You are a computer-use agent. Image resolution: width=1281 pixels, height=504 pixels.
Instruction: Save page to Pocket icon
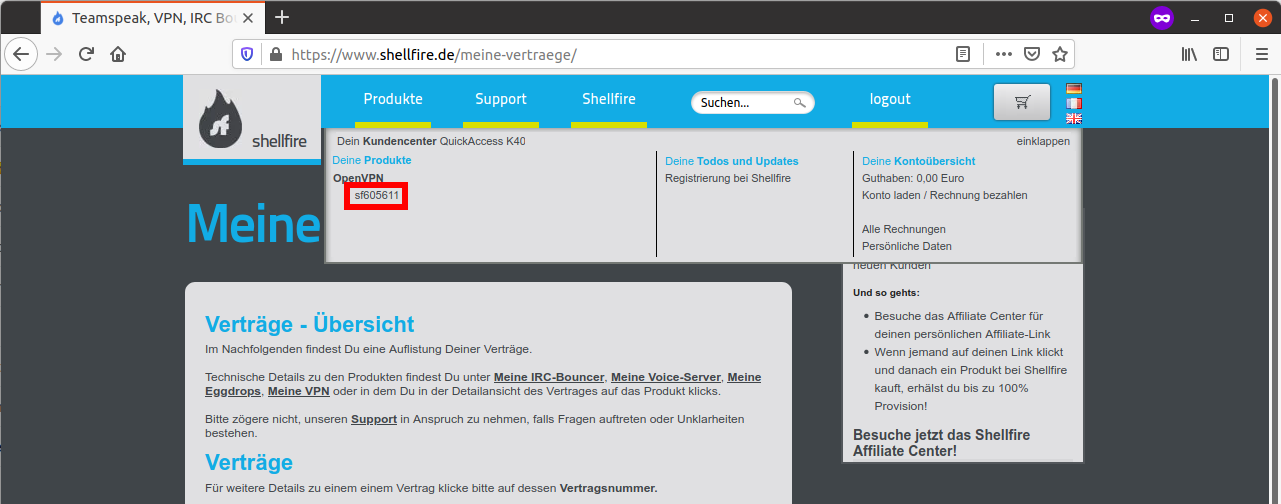(1032, 54)
